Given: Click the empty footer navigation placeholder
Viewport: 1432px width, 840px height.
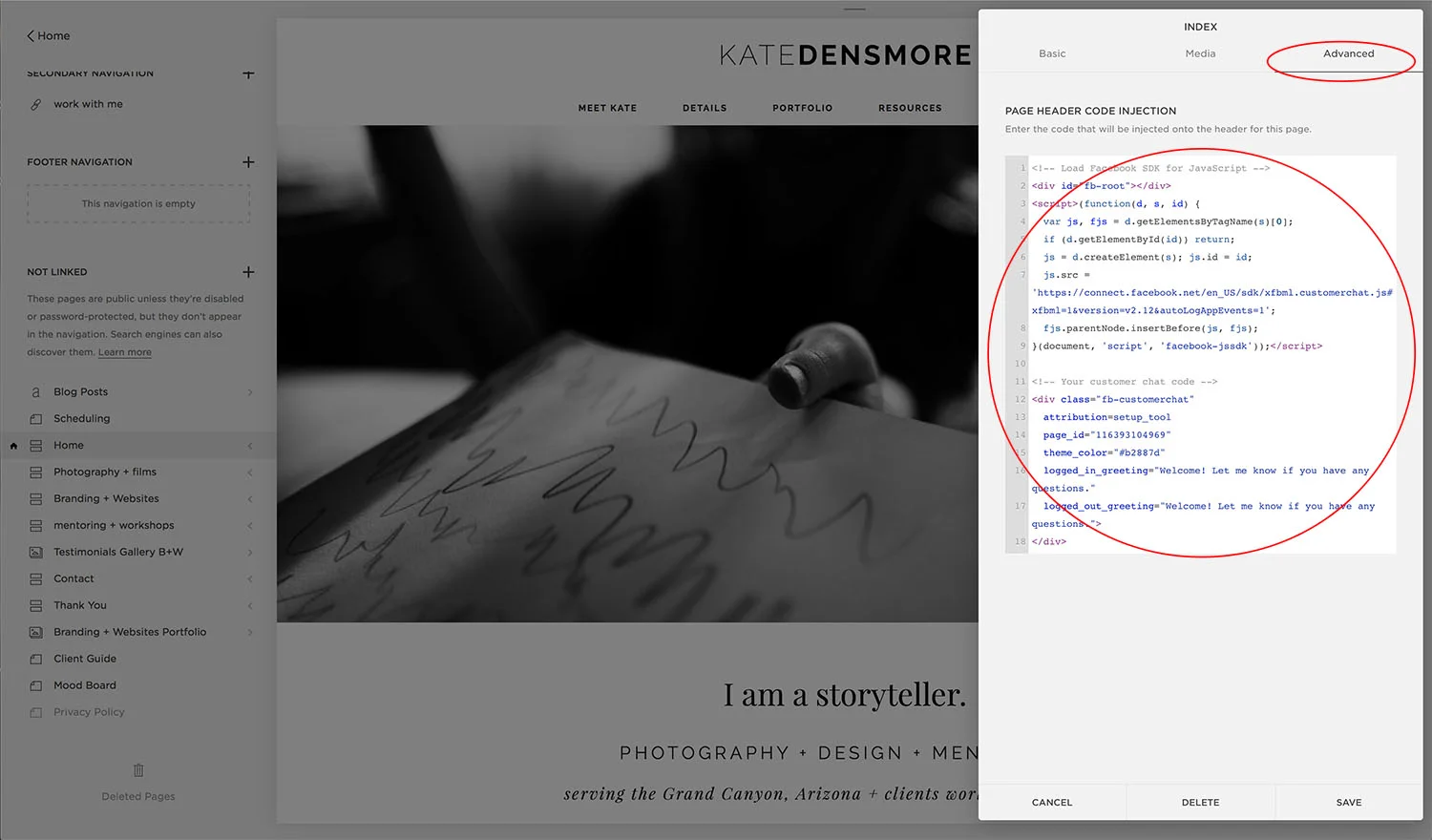Looking at the screenshot, I should tap(138, 204).
